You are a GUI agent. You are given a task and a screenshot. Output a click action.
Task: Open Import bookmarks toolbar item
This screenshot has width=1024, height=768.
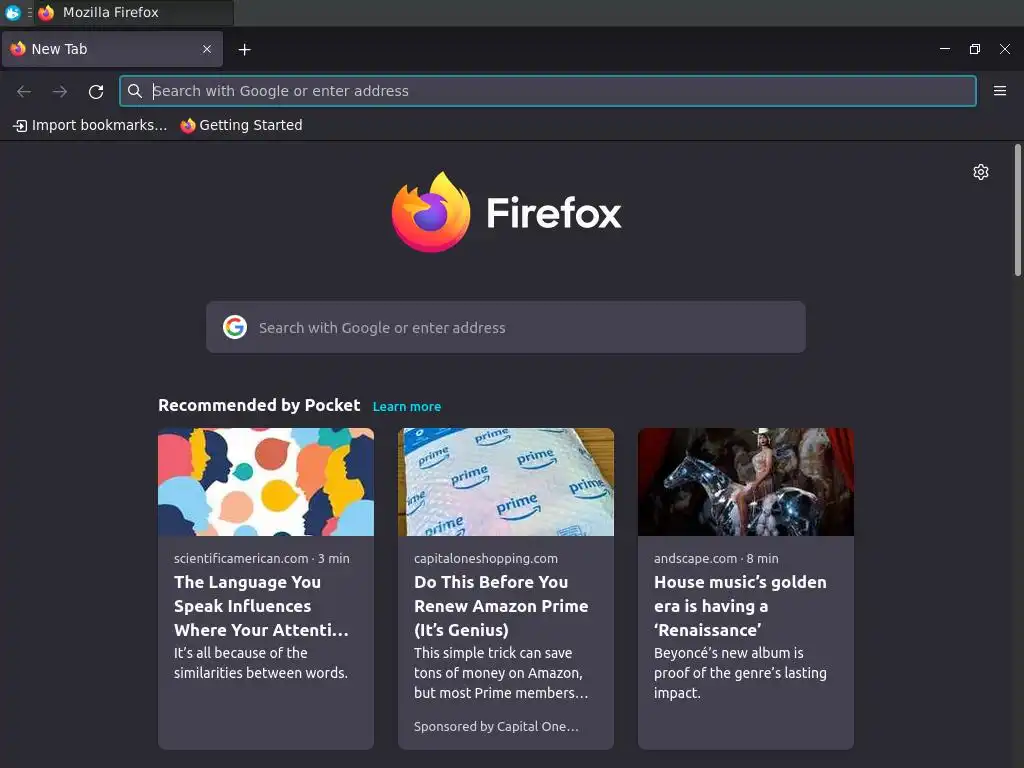click(x=90, y=125)
